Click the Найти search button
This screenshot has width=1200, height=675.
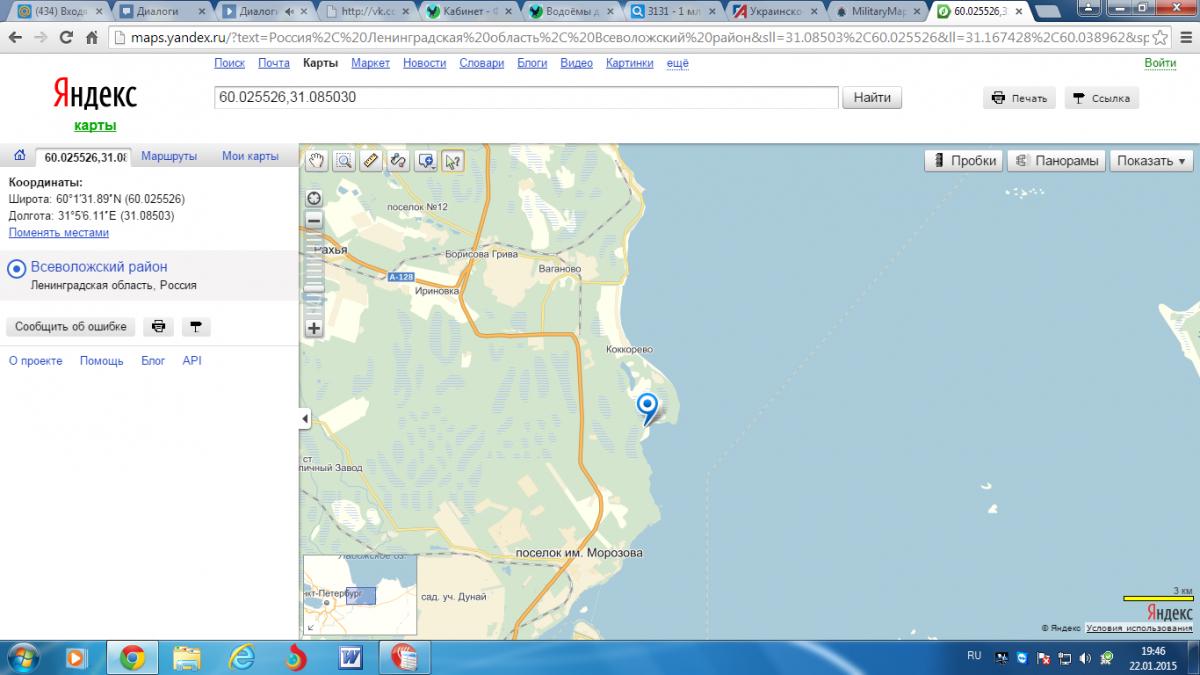point(872,98)
